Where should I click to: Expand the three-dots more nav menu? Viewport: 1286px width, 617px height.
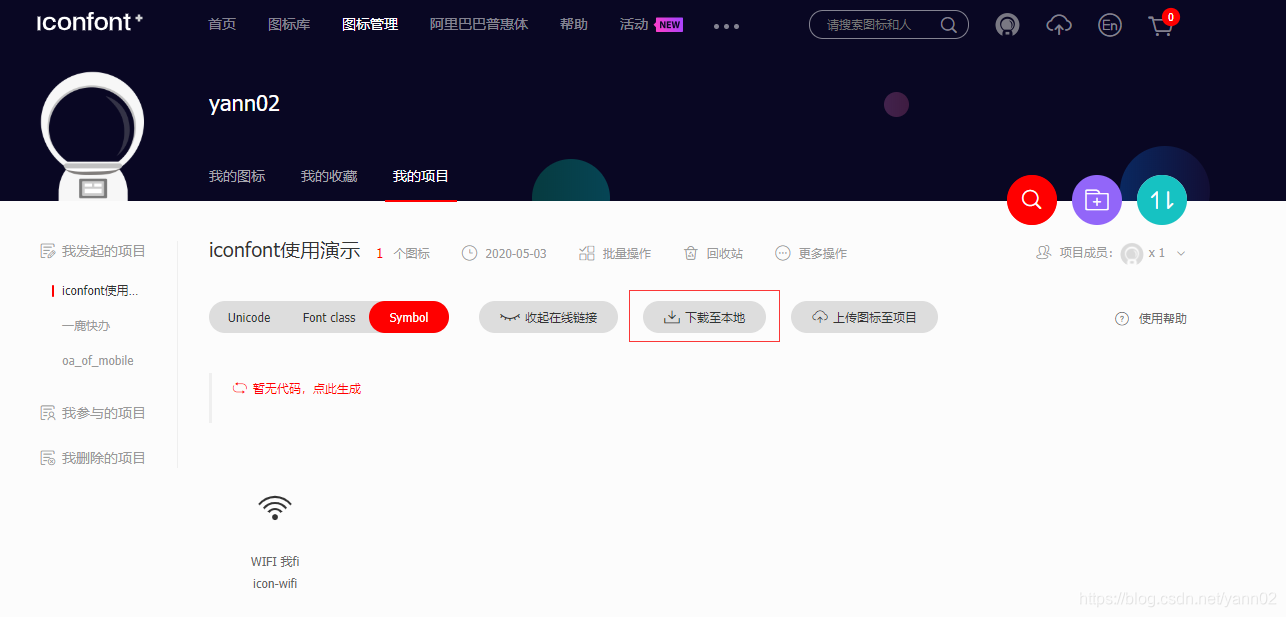pos(727,26)
